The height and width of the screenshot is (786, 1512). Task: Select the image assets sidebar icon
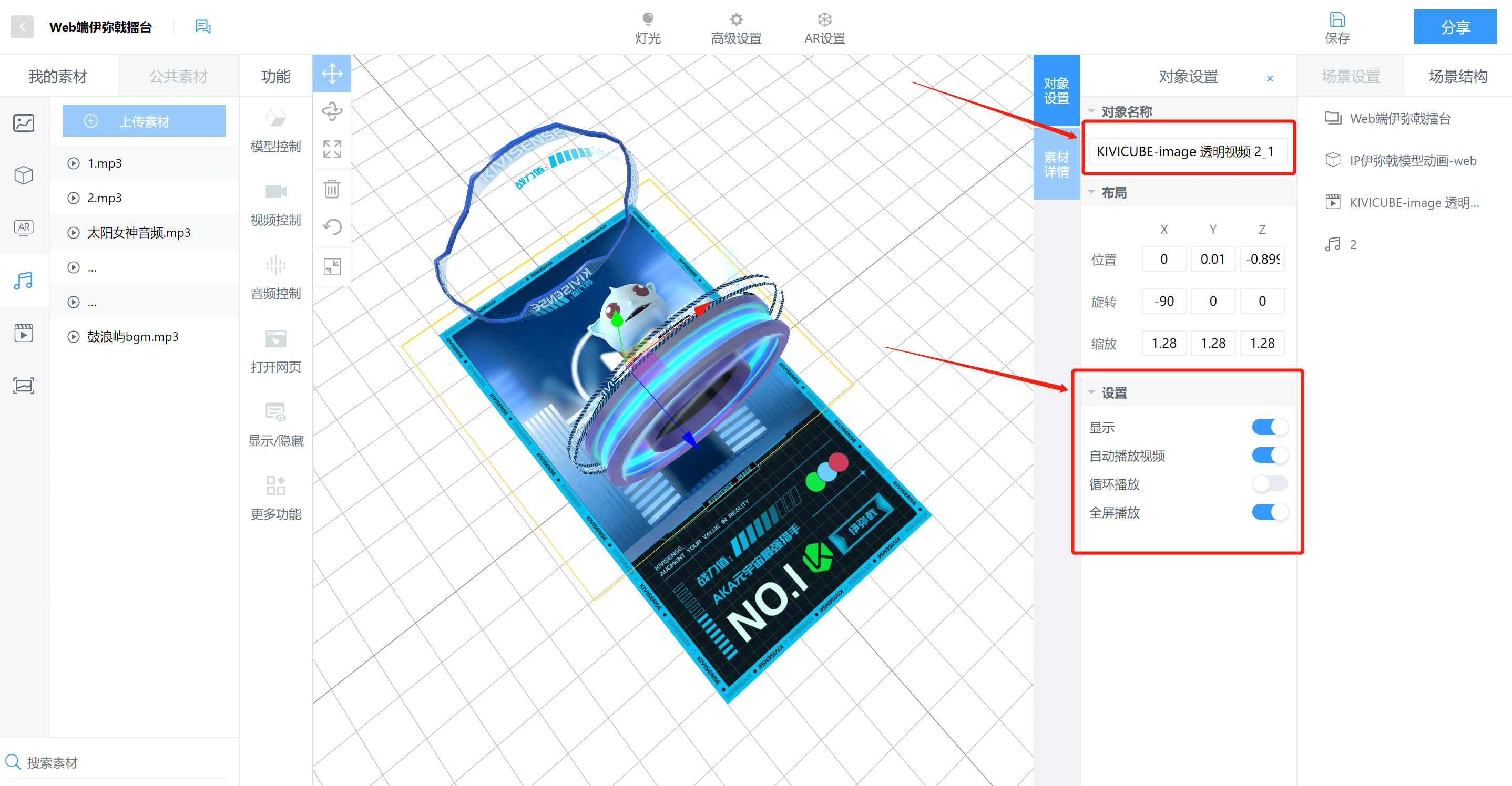24,123
